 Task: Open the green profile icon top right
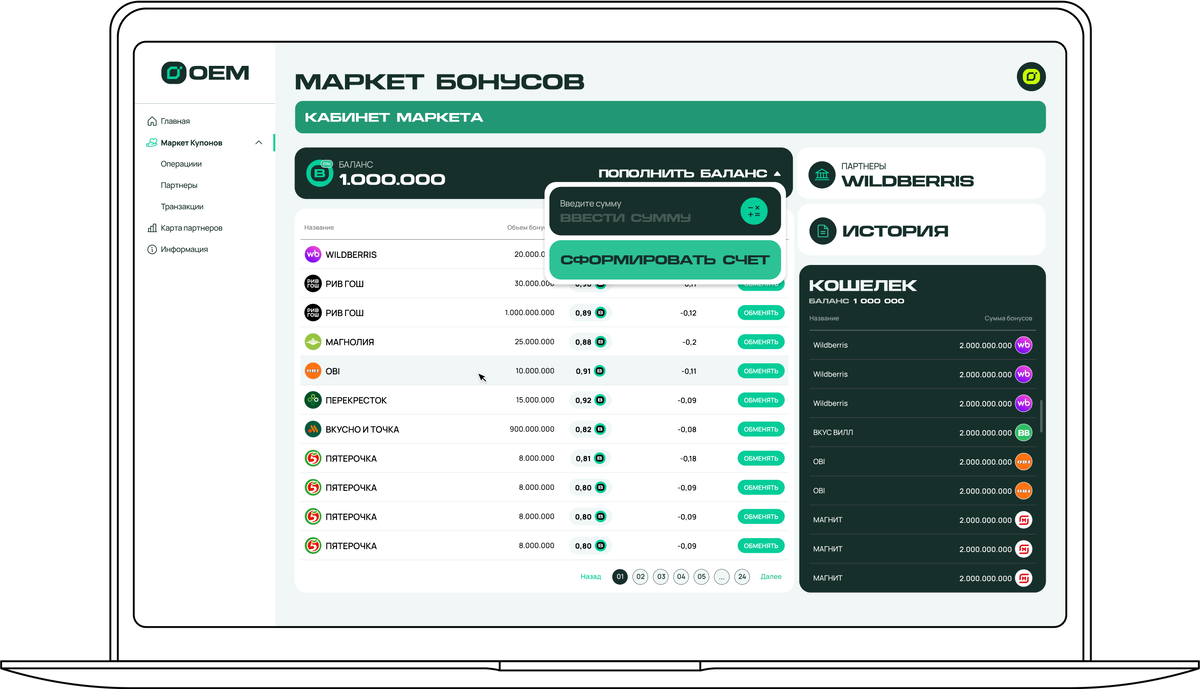[1031, 76]
